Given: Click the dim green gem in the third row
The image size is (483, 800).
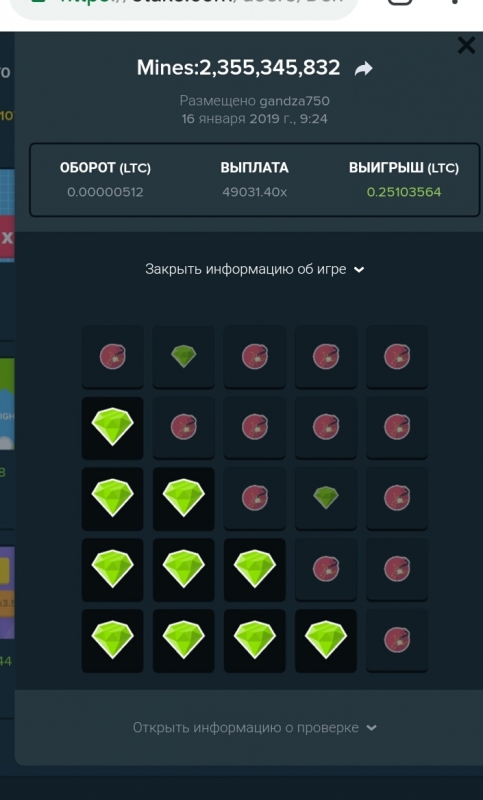Looking at the screenshot, I should coord(325,497).
